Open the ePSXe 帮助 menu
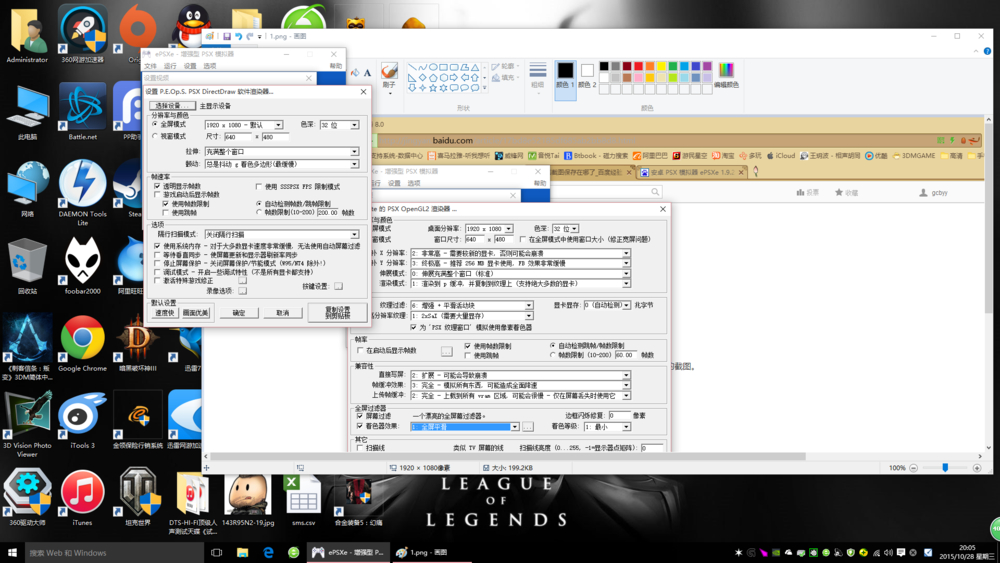 pos(336,66)
